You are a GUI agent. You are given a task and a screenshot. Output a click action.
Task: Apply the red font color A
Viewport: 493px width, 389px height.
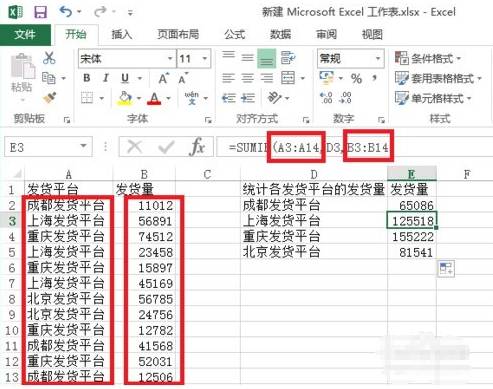154,98
